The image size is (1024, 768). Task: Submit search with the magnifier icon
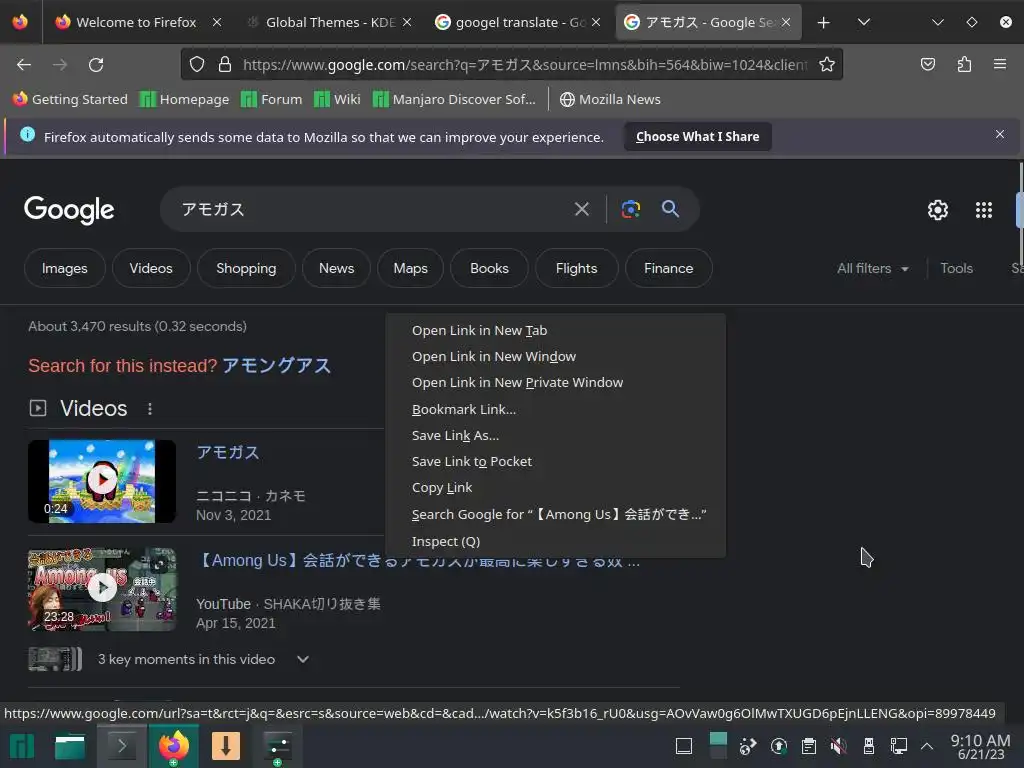click(670, 209)
